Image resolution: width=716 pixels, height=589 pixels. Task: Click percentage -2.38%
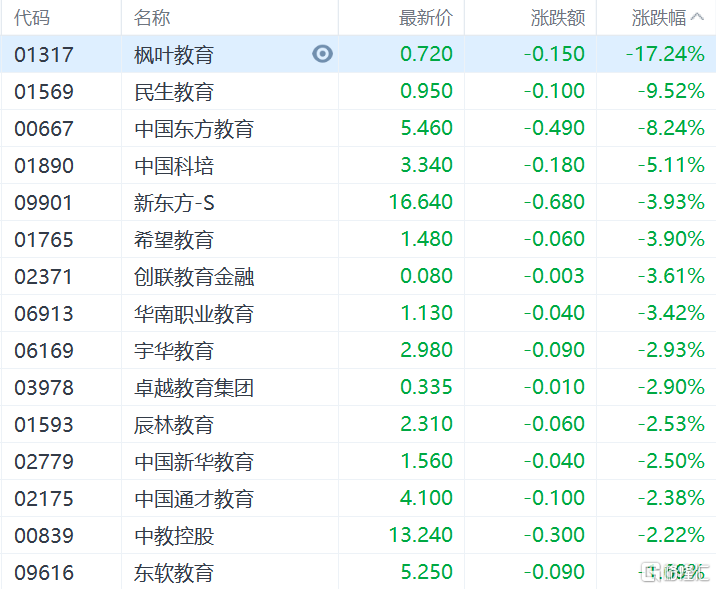(x=671, y=498)
